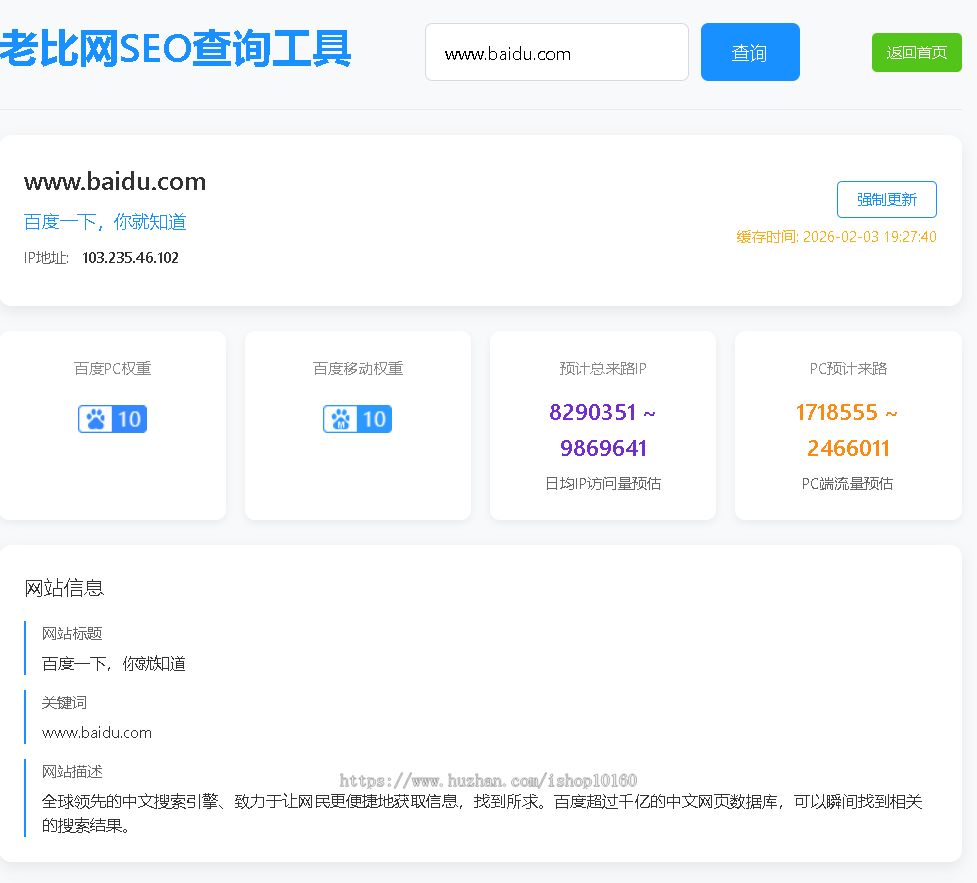Open the 百度一下，你就知道 blue title link
The height and width of the screenshot is (883, 977).
(x=105, y=222)
